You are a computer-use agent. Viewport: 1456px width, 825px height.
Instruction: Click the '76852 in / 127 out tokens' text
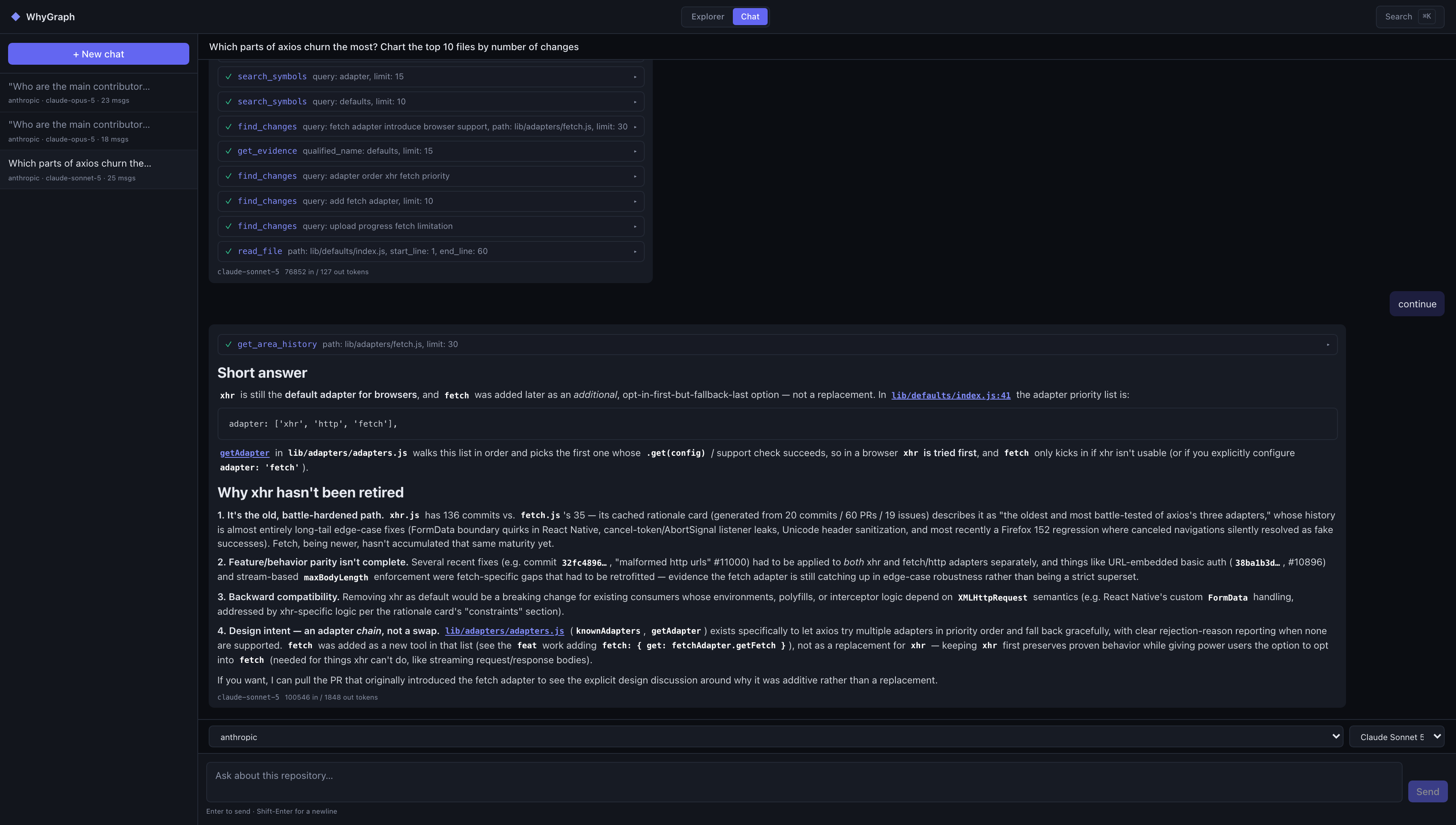click(326, 272)
